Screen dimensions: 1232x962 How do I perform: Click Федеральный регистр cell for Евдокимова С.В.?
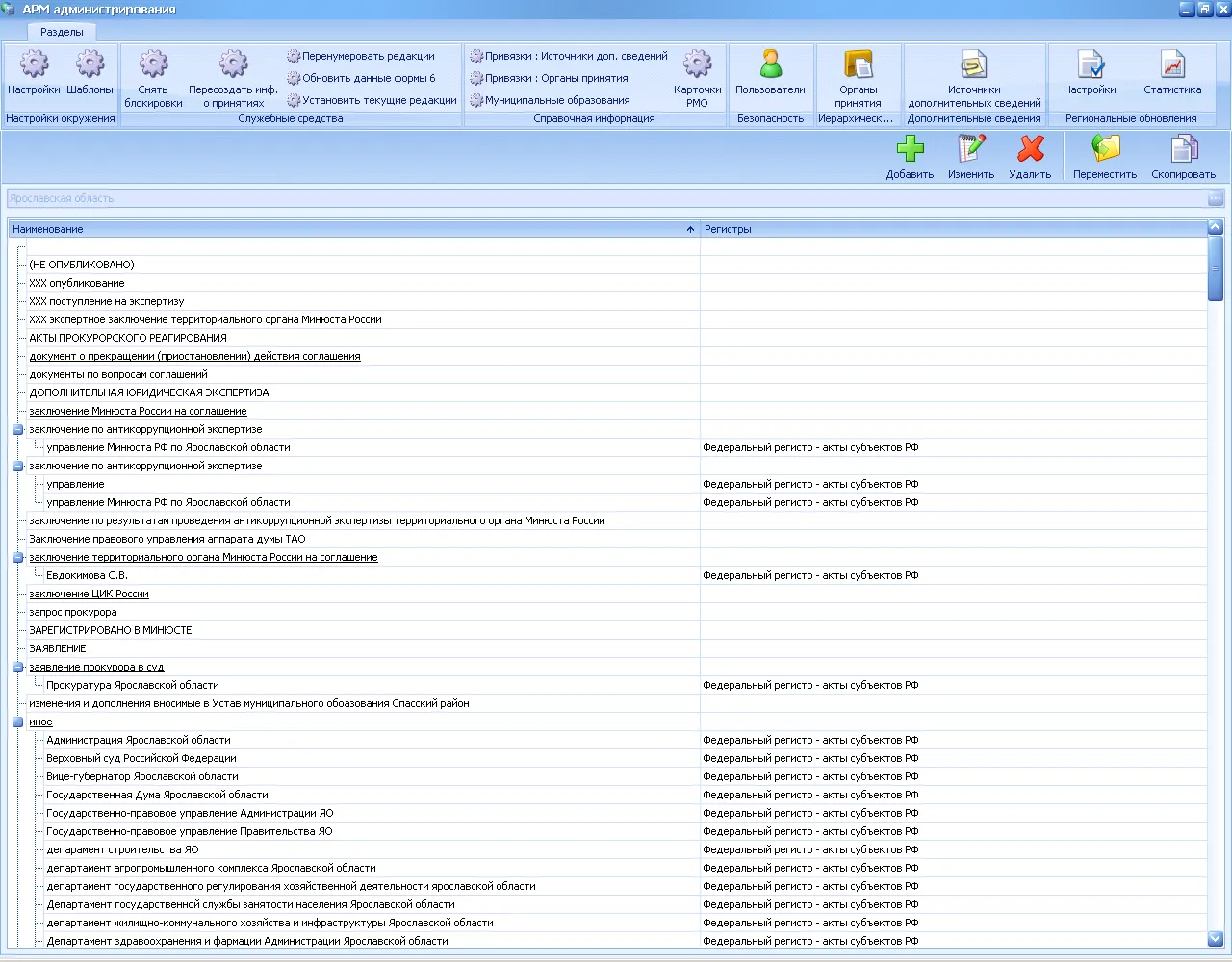click(953, 575)
